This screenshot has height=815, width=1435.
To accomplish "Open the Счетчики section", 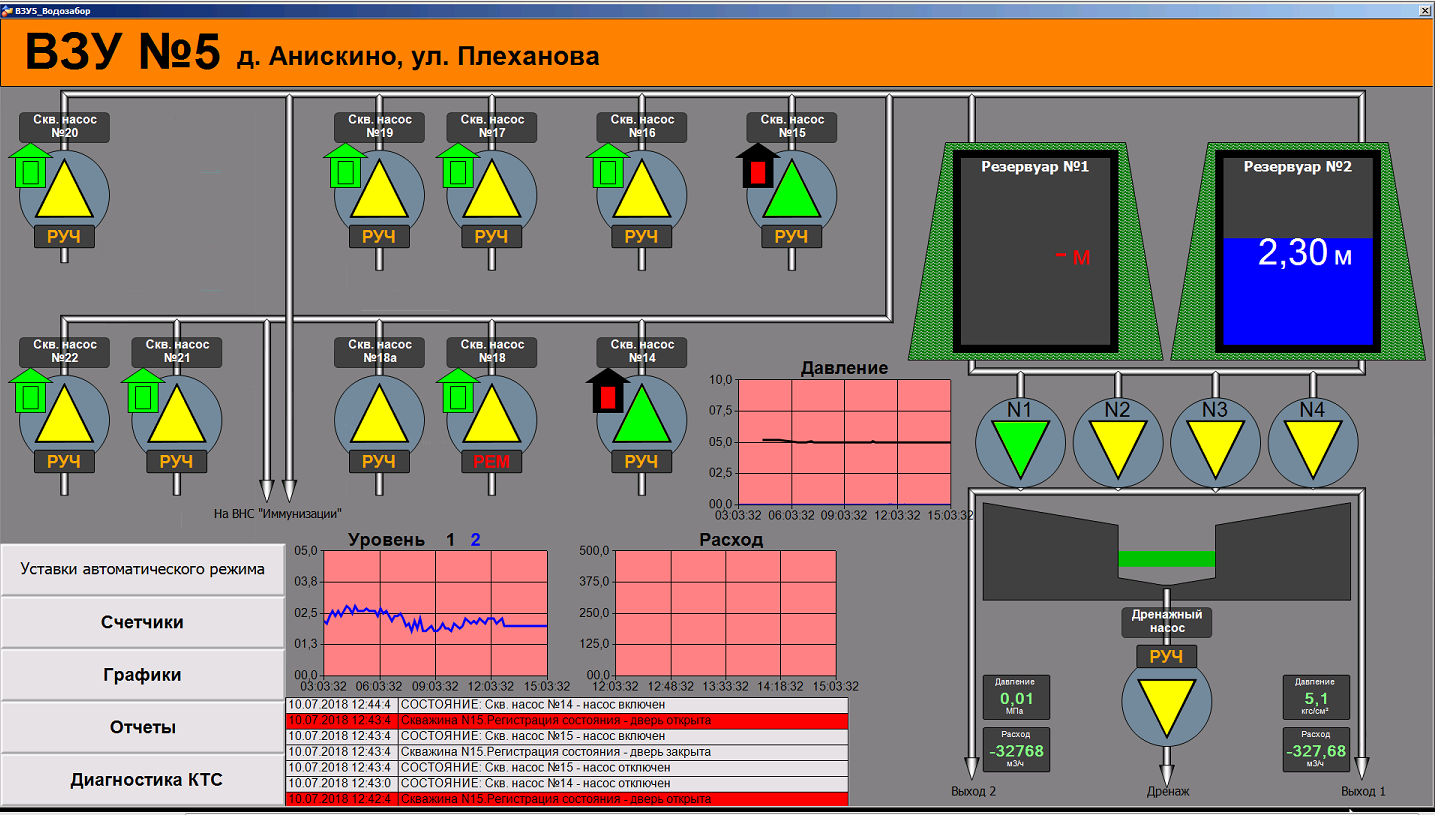I will [x=143, y=622].
